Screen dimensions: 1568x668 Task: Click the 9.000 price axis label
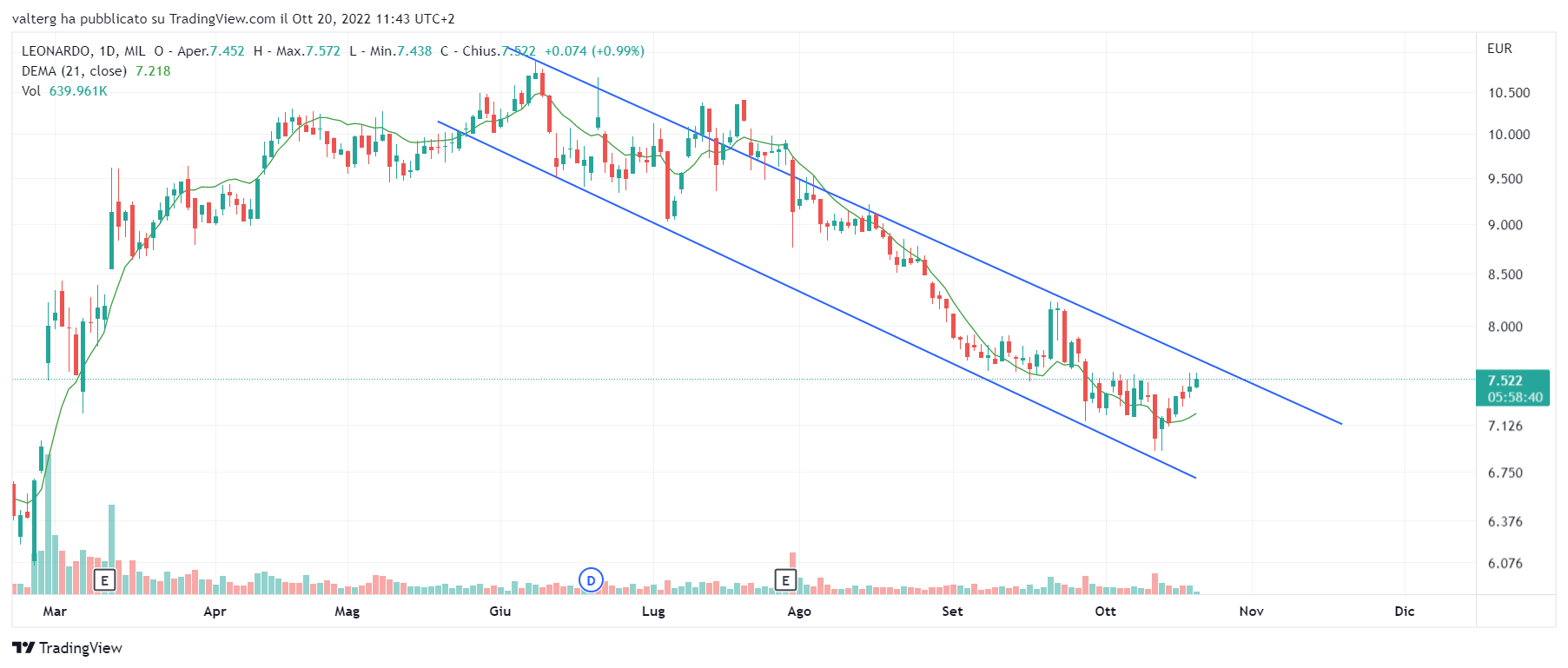[1505, 225]
